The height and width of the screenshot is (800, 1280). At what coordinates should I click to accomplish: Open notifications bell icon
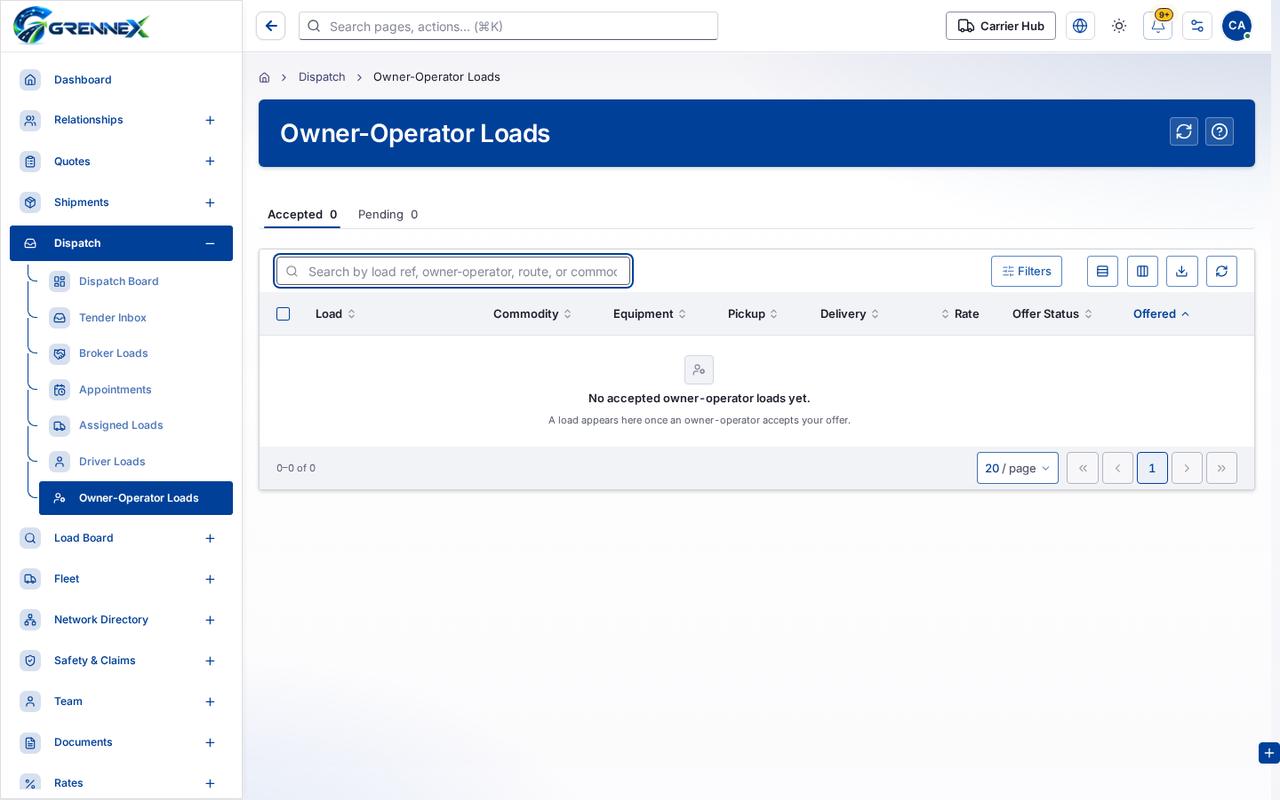click(1158, 26)
